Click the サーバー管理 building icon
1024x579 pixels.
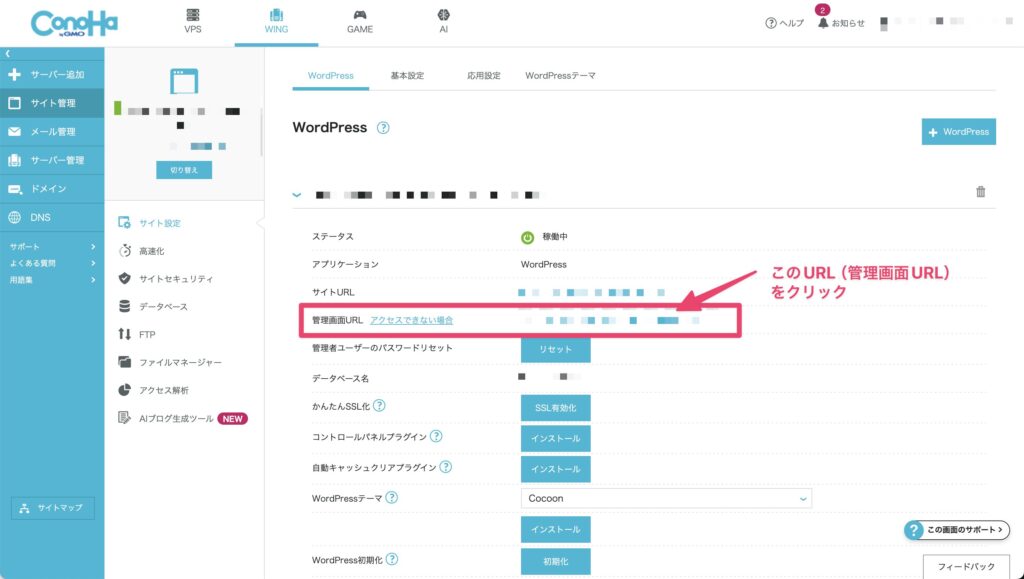(14, 160)
